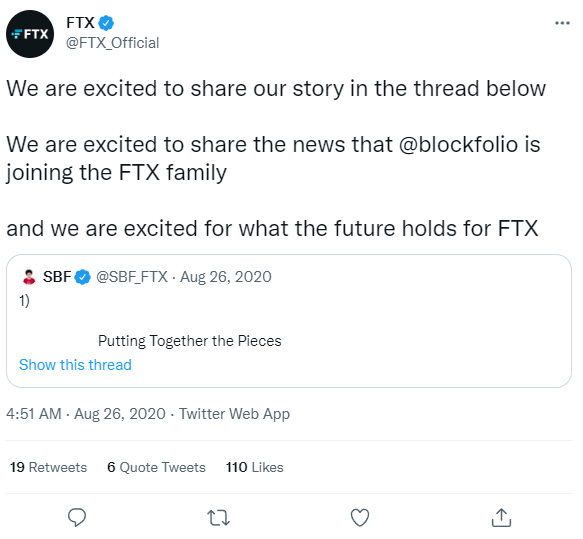The height and width of the screenshot is (539, 583).
Task: Click the retweet arrows icon
Action: pyautogui.click(x=218, y=518)
